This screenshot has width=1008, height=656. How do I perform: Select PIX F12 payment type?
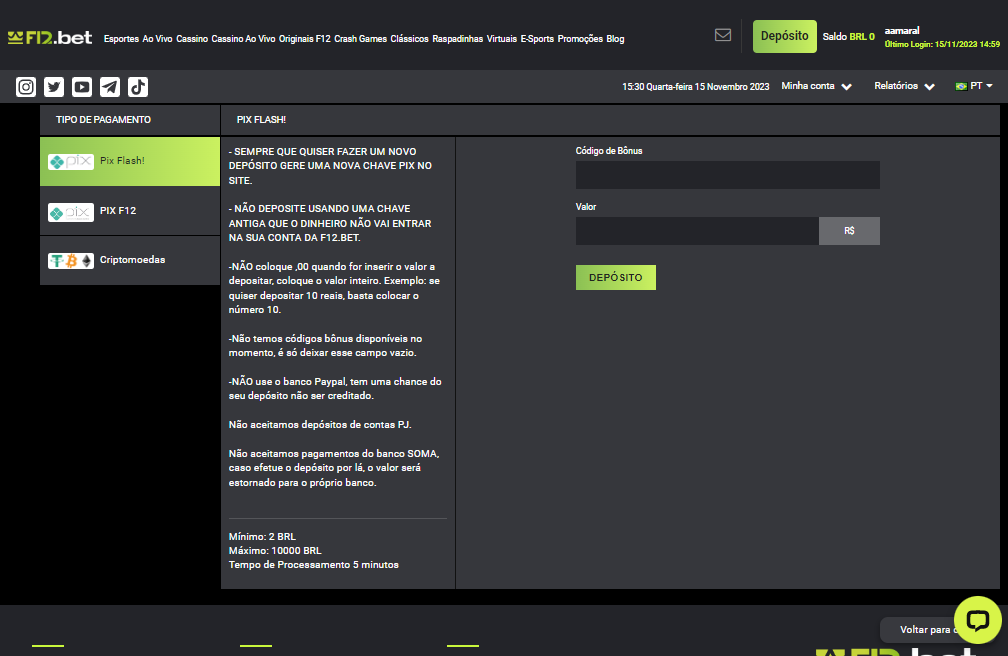[x=130, y=211]
